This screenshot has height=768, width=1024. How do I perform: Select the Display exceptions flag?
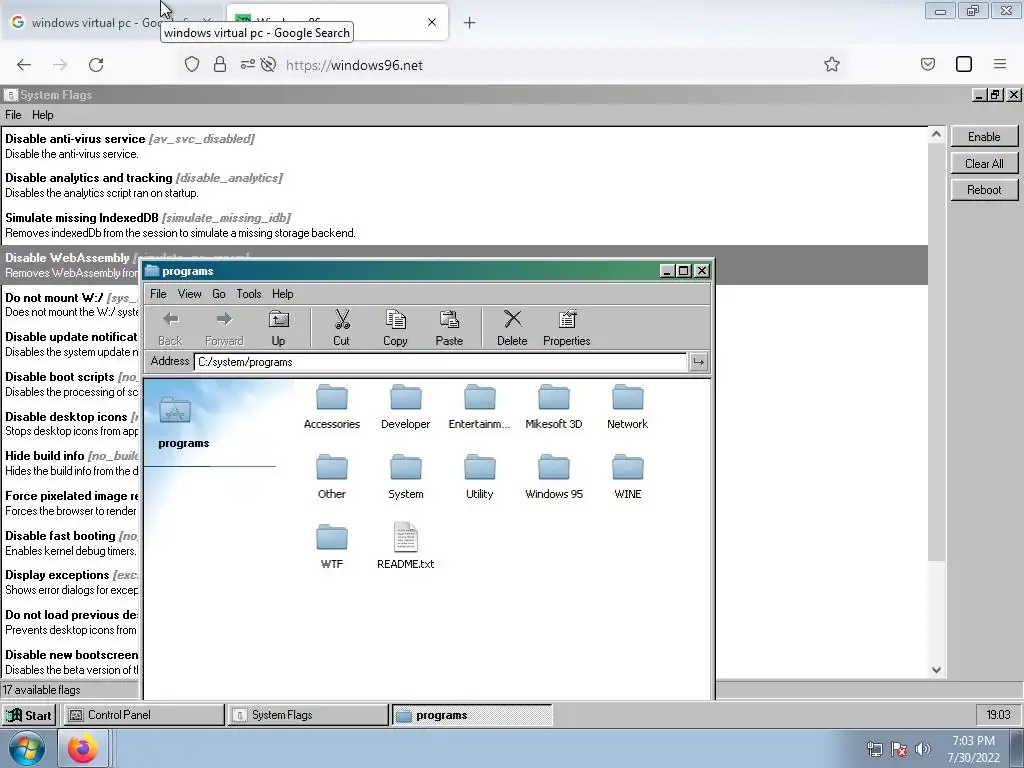click(x=71, y=582)
